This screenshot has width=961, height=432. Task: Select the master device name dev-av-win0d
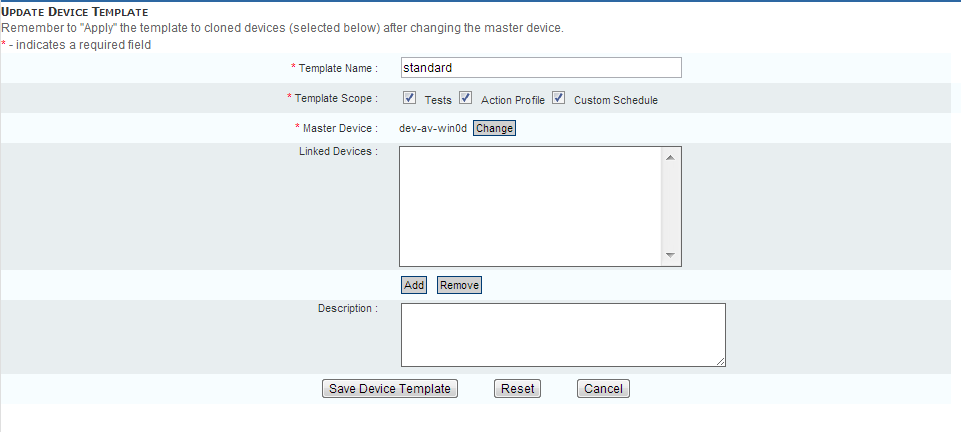[x=432, y=128]
